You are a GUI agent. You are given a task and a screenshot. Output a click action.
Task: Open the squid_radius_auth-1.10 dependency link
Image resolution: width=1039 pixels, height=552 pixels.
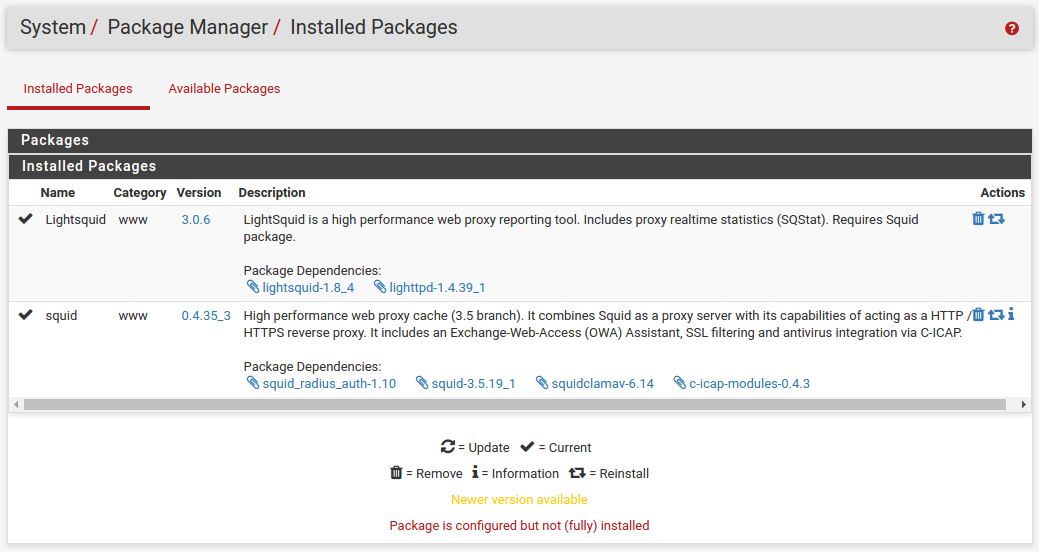[x=329, y=384]
